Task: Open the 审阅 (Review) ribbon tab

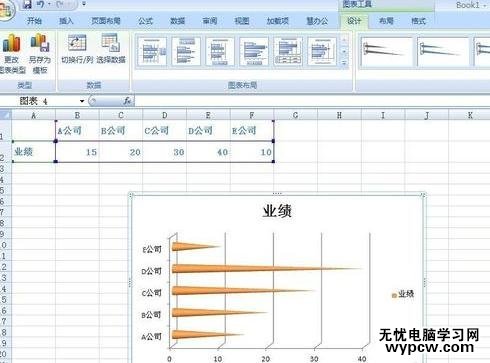Action: [210, 21]
